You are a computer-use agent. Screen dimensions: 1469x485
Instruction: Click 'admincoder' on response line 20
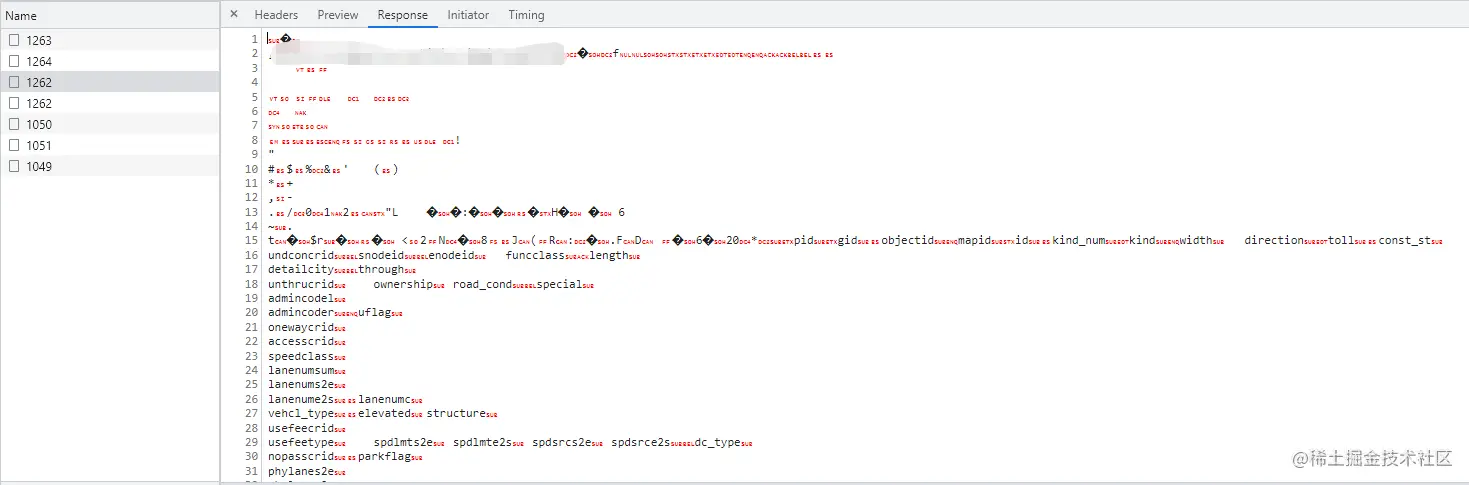click(x=301, y=313)
